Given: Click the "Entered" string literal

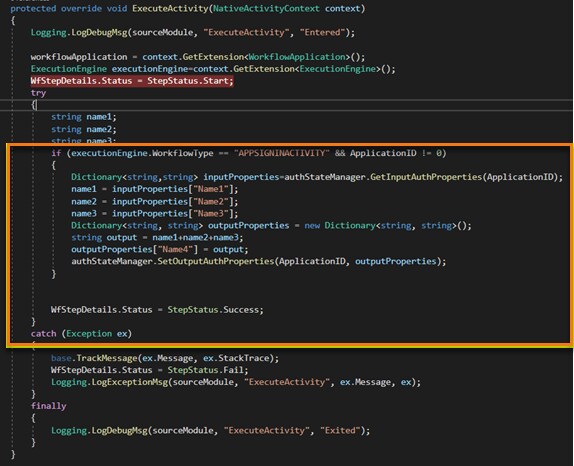Looking at the screenshot, I should [x=323, y=33].
